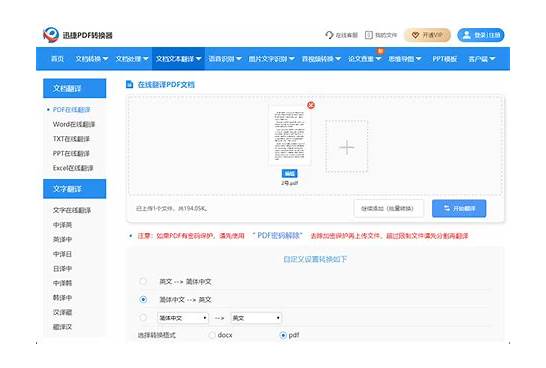The image size is (546, 368).
Task: Open 英译中 in sidebar
Action: coord(62,240)
